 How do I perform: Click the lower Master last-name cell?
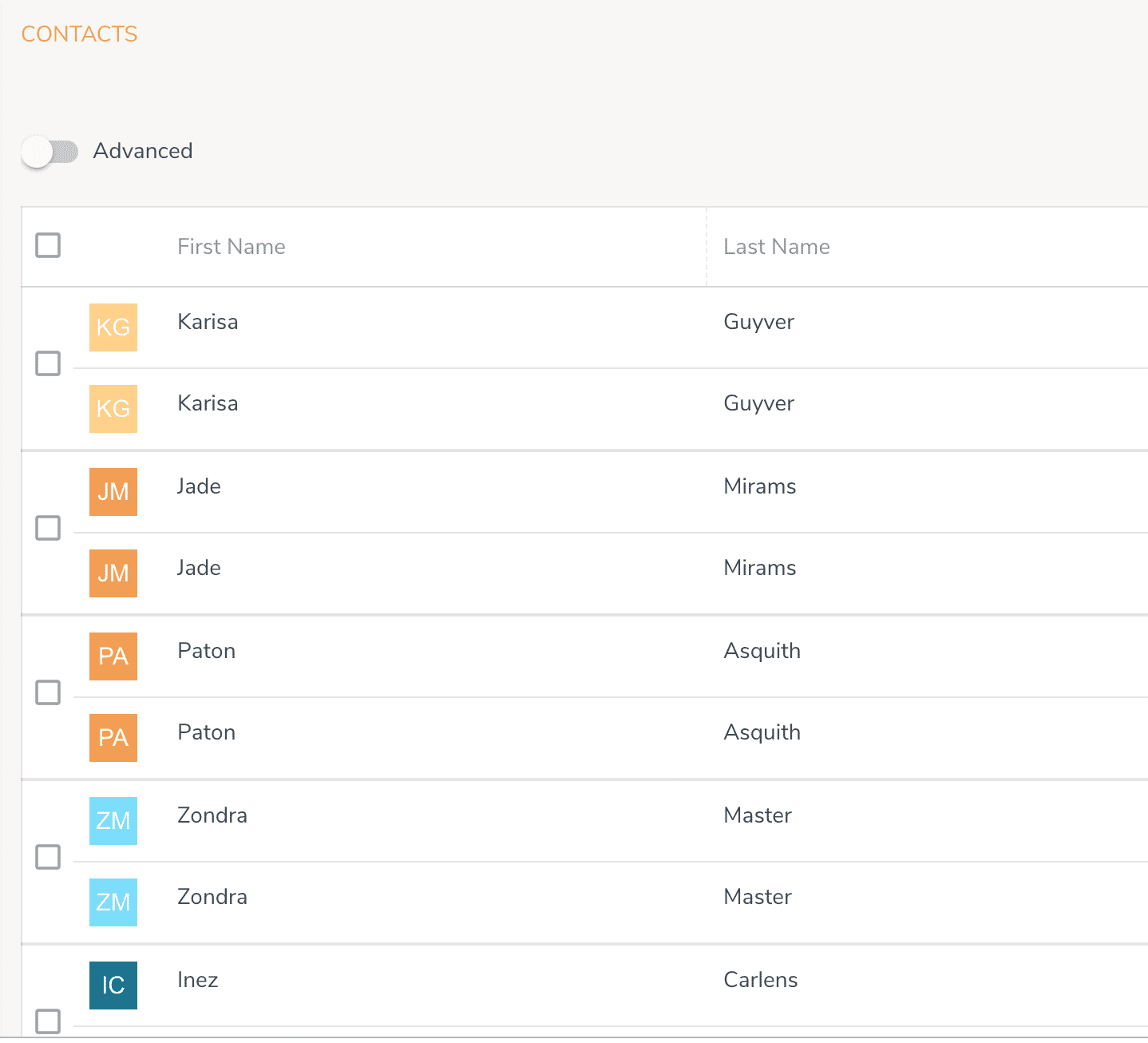click(x=758, y=897)
